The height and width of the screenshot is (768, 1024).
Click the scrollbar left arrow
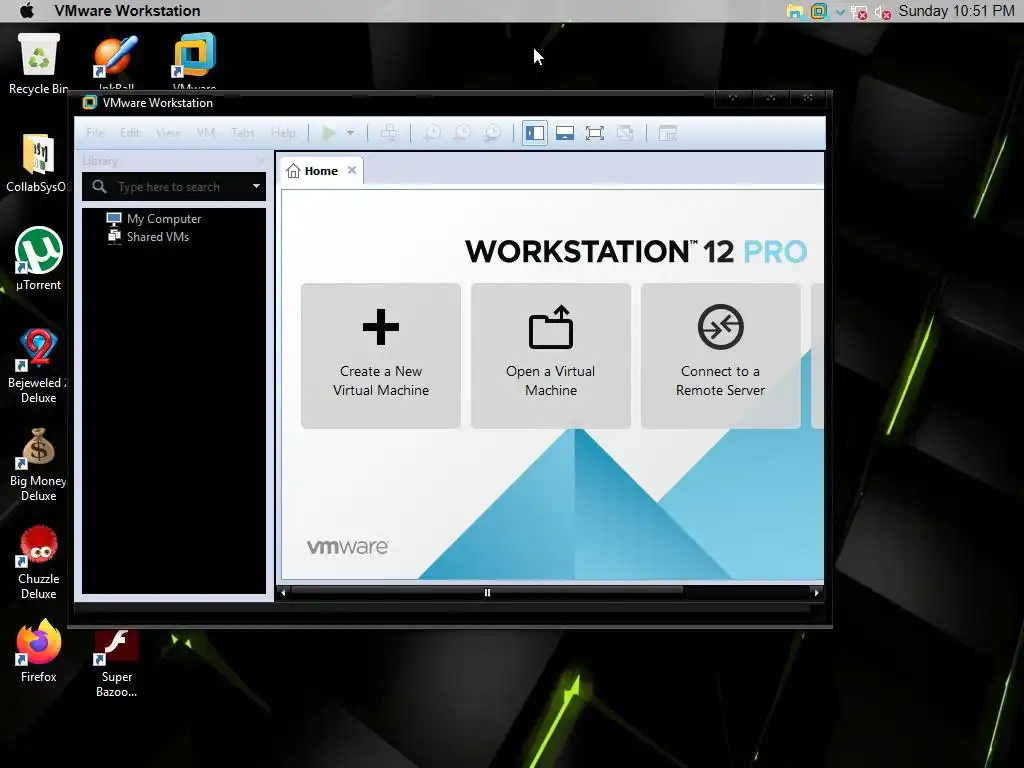[x=283, y=592]
